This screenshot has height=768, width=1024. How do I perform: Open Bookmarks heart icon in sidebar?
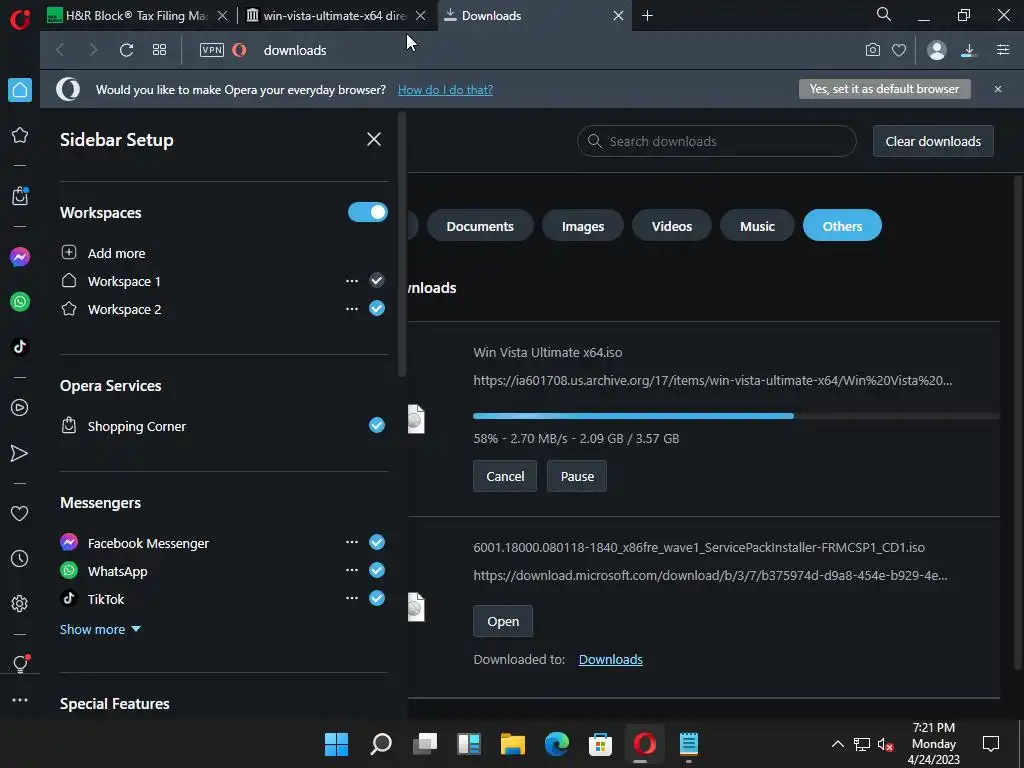20,514
